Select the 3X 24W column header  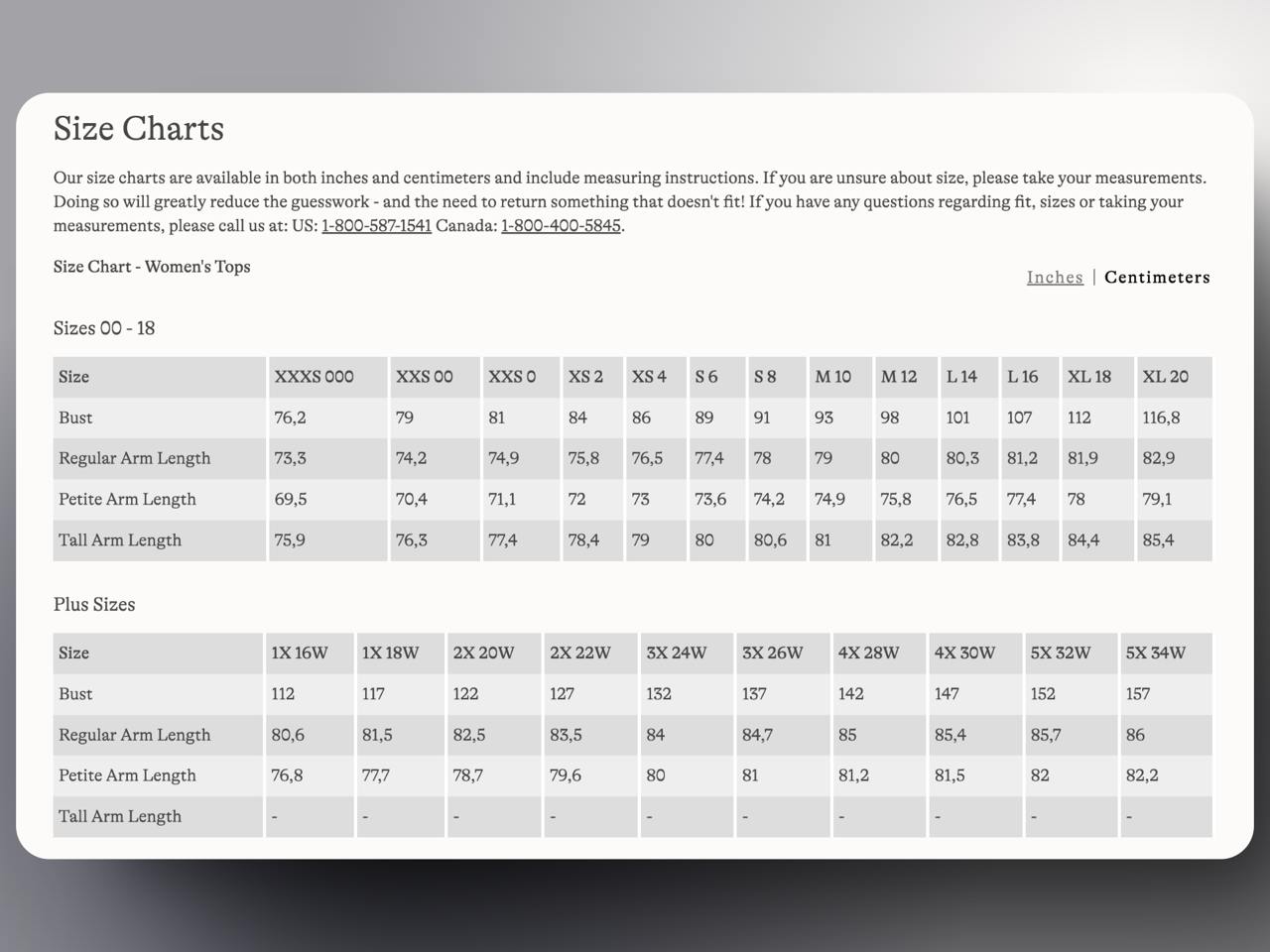pos(676,654)
